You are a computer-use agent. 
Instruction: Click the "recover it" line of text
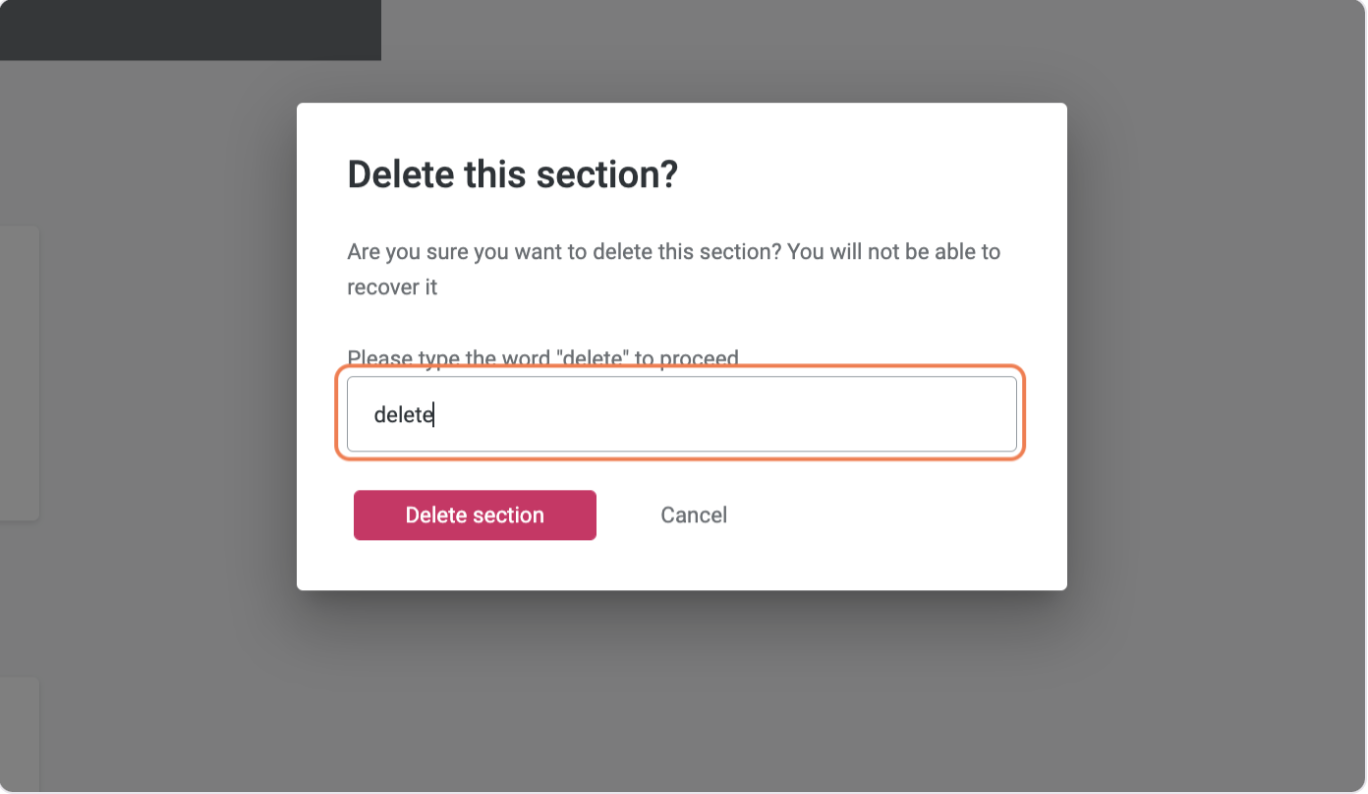(x=392, y=288)
